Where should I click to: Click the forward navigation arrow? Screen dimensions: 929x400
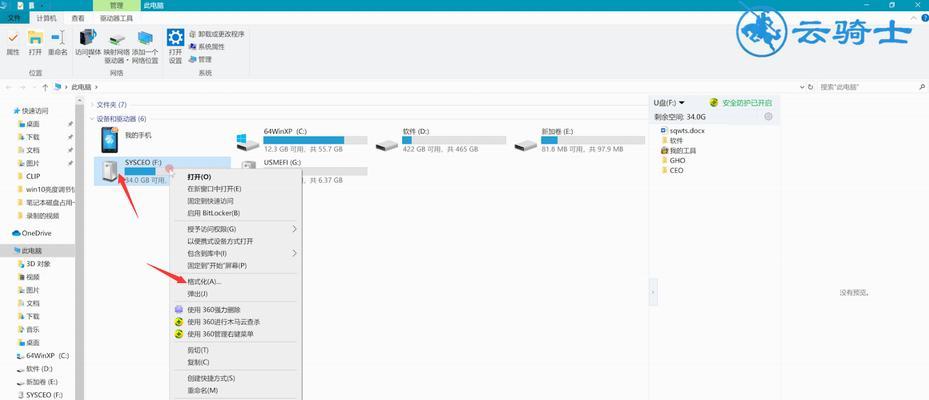tap(23, 87)
